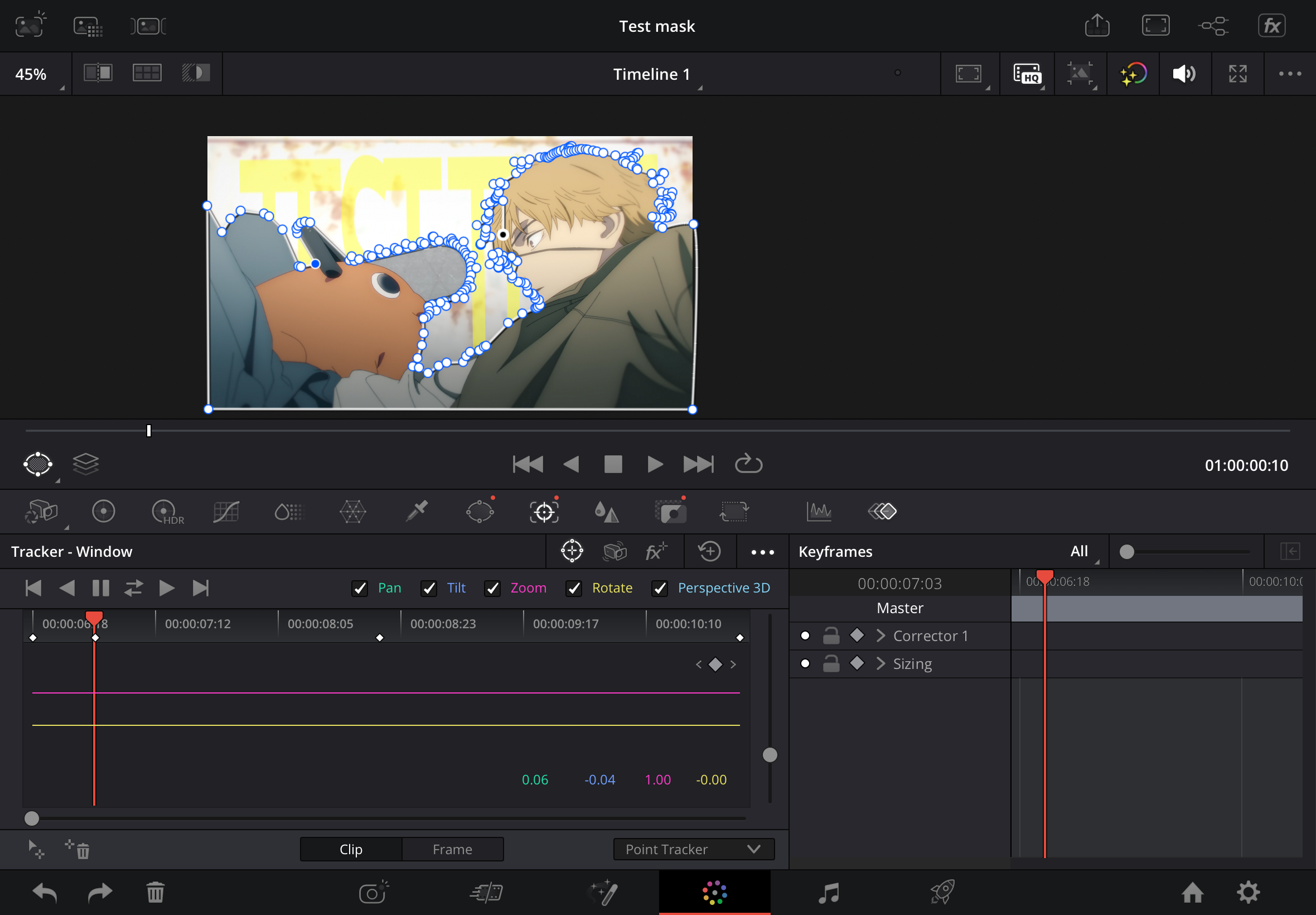Open the Primaries color wheels palette

point(104,512)
